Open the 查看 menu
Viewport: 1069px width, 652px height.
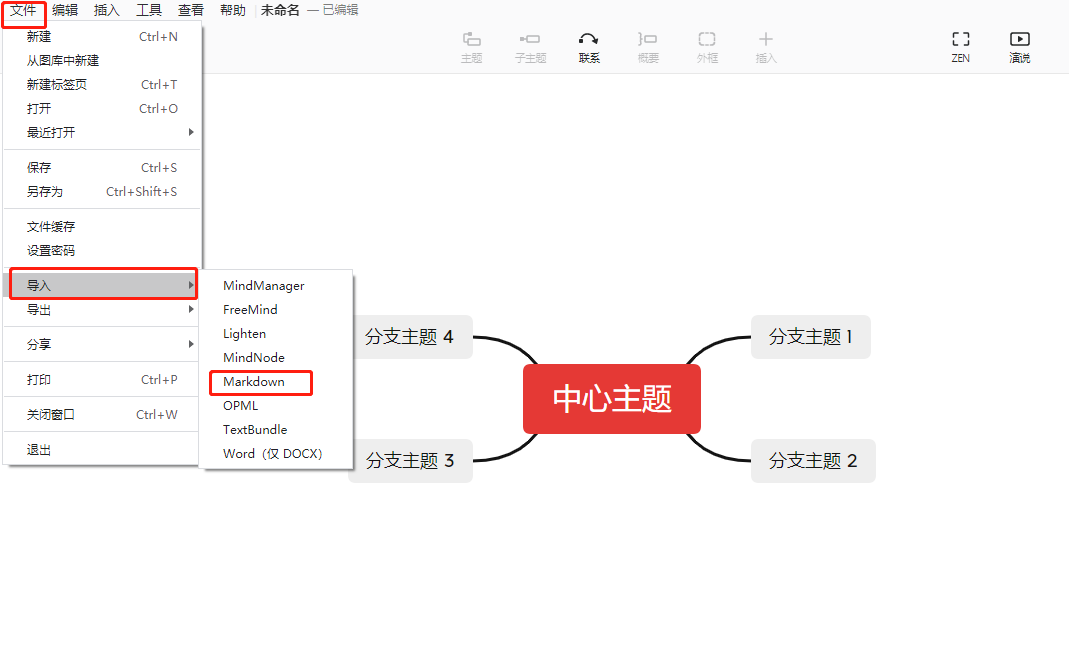[x=190, y=10]
